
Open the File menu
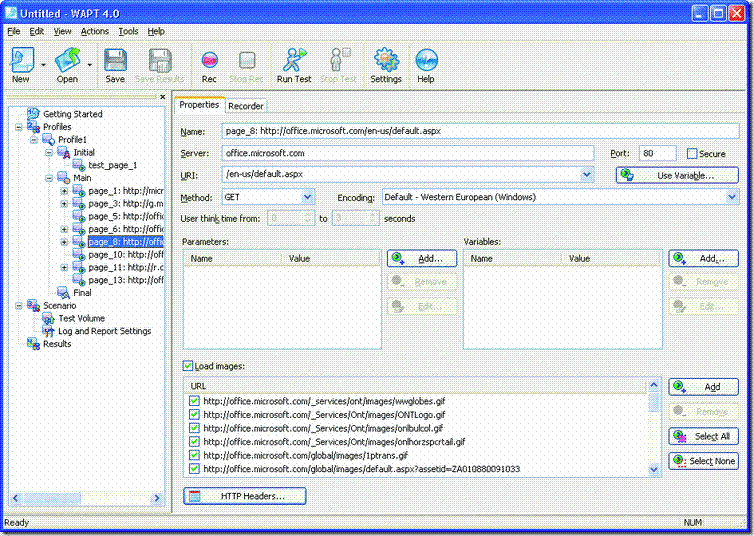coord(13,31)
